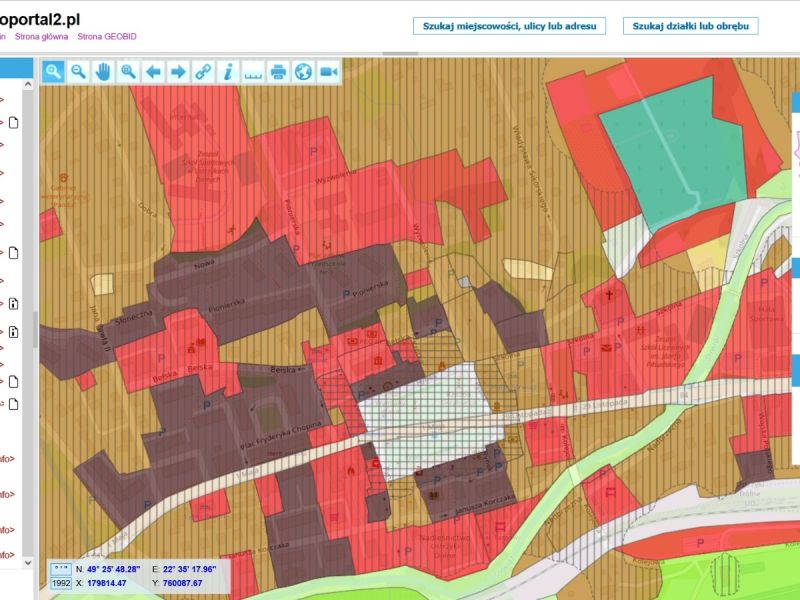Select the zoom in magnifier tool

tap(53, 71)
